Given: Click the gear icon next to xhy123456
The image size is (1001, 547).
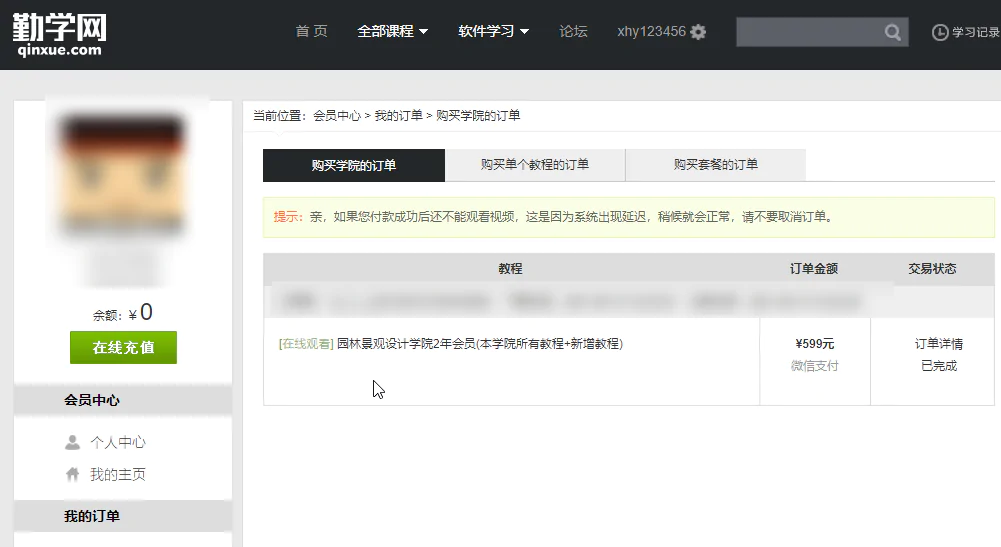Looking at the screenshot, I should [698, 32].
